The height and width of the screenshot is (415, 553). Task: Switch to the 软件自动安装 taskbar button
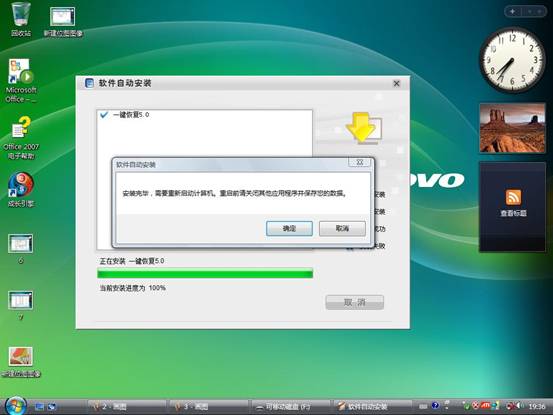click(373, 407)
